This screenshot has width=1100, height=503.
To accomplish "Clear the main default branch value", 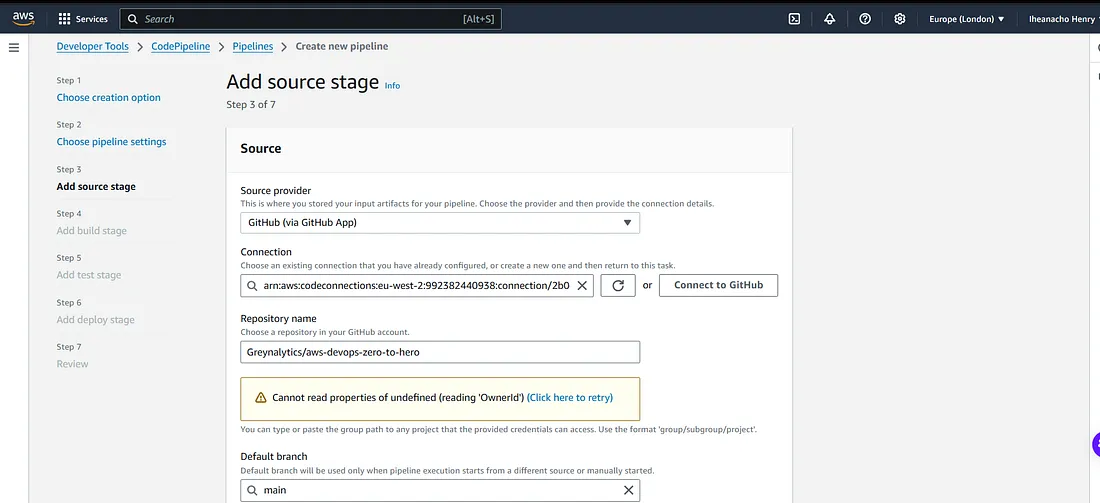I will 629,490.
